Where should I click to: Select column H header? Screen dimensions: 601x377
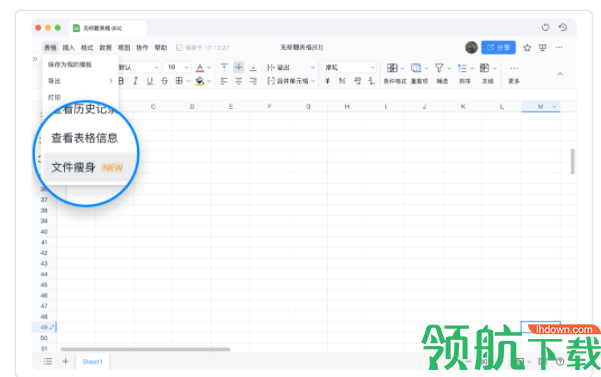(x=347, y=107)
